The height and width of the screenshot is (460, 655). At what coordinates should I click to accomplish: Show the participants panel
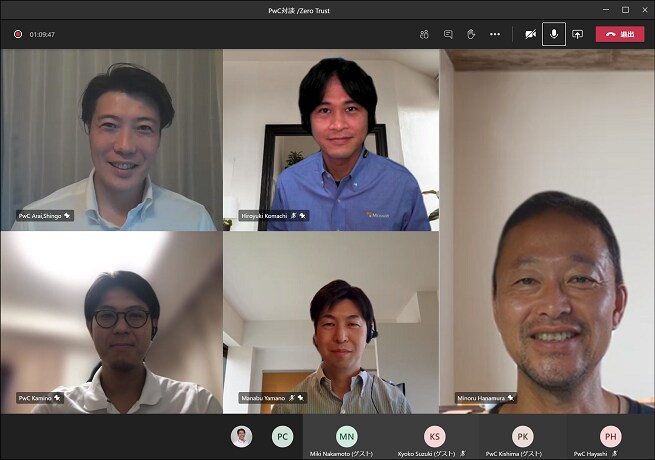click(424, 34)
